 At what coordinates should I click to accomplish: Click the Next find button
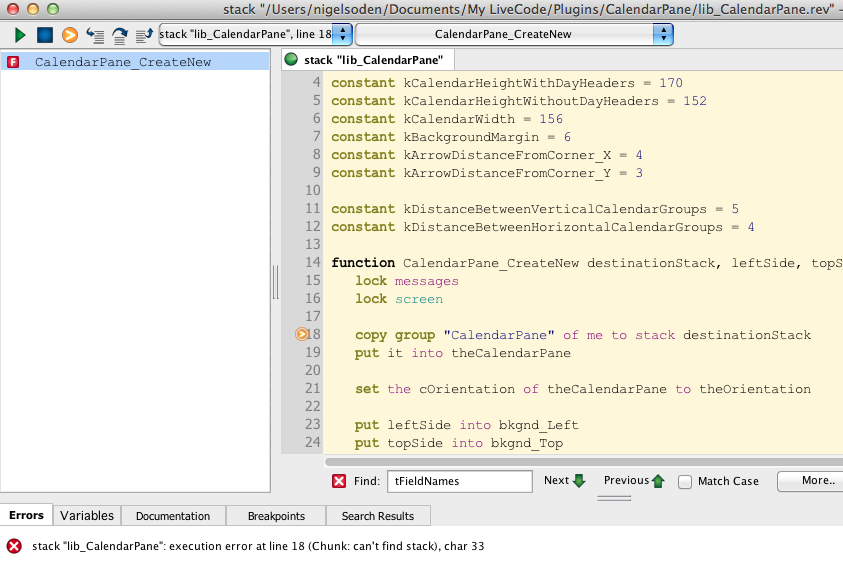(x=564, y=481)
